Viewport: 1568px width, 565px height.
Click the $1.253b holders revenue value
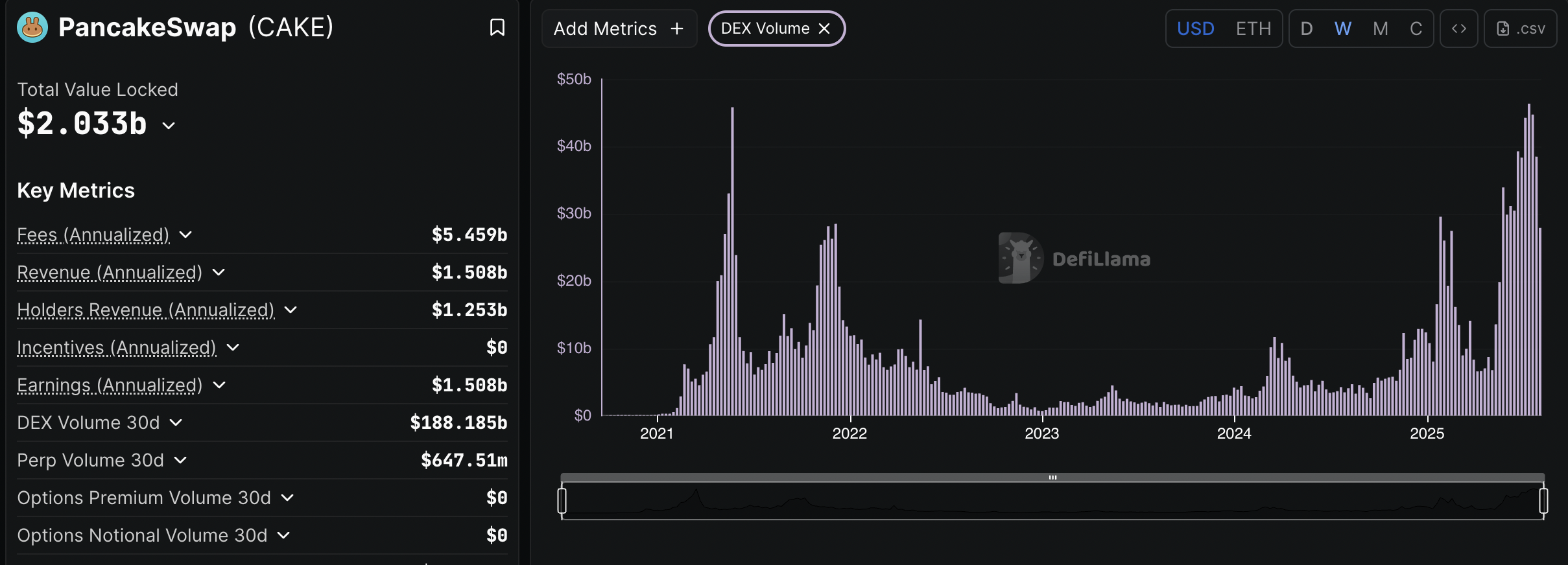coord(469,310)
